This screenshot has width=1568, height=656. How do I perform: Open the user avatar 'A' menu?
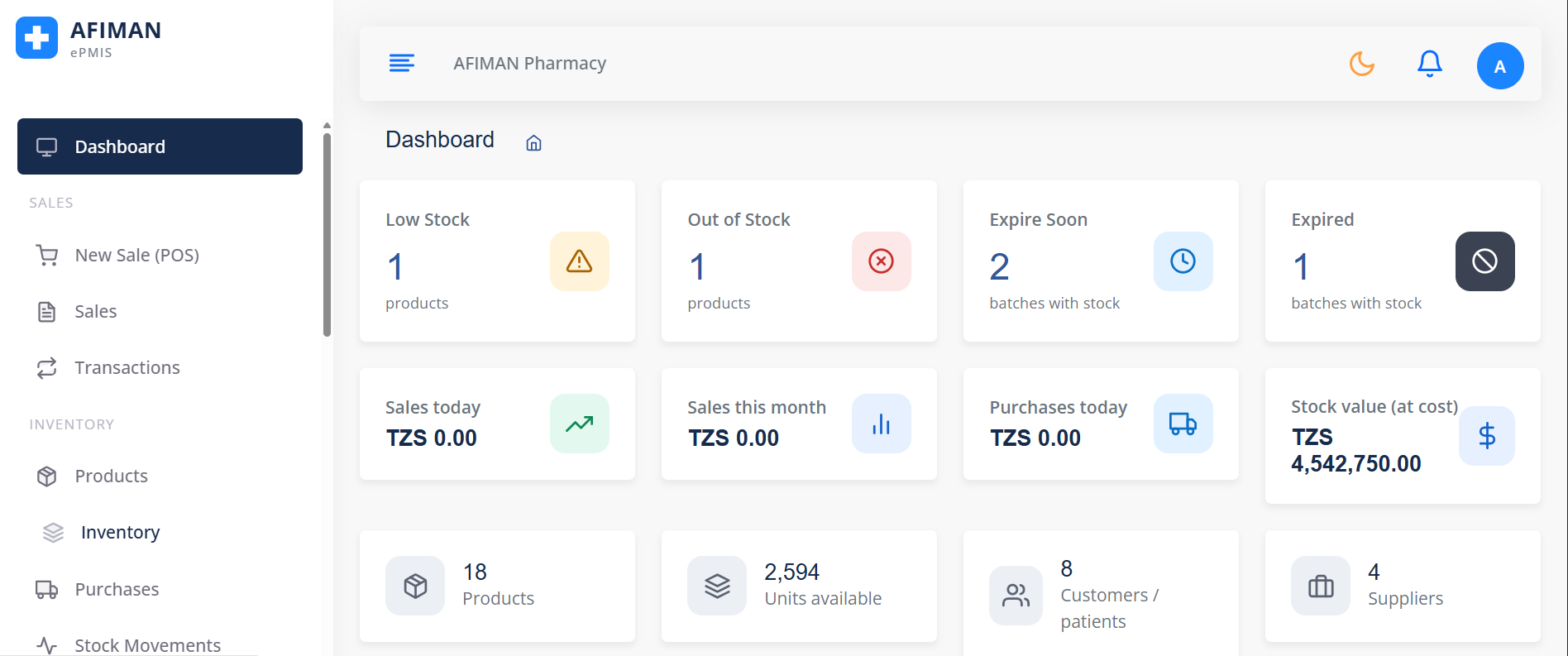(x=1500, y=65)
